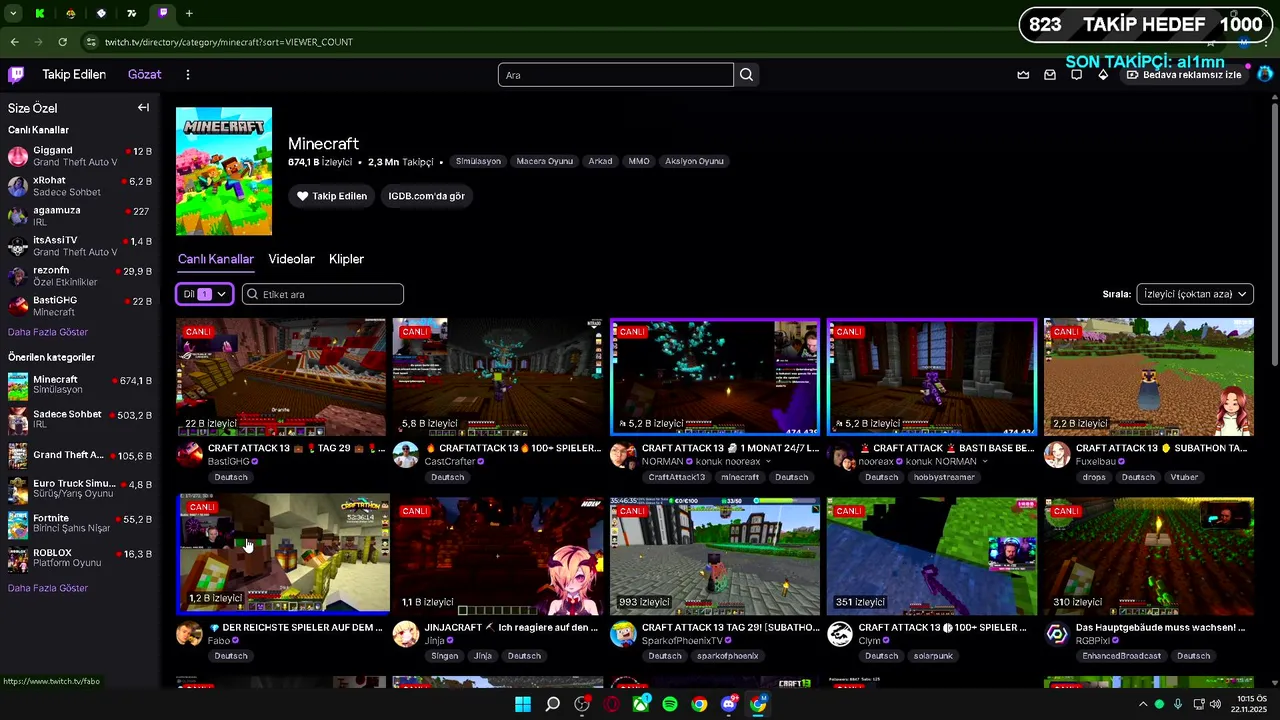Expand the browser tab search chevron
Image resolution: width=1280 pixels, height=720 pixels.
click(x=13, y=13)
